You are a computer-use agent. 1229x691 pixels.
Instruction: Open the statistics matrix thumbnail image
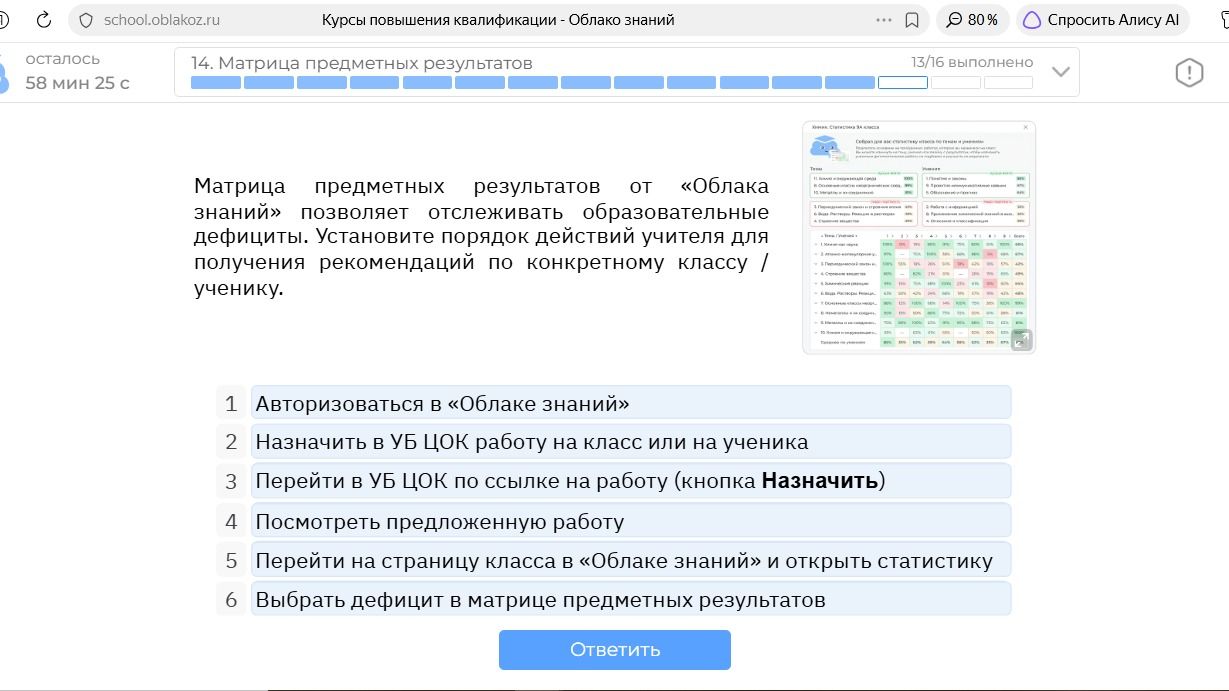pos(919,238)
